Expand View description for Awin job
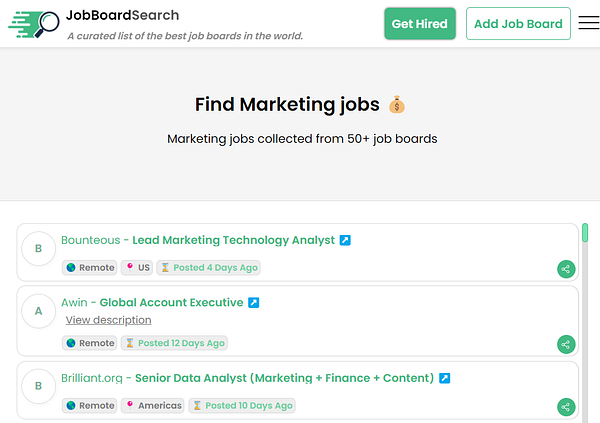Viewport: 600px width, 423px height. [x=108, y=320]
